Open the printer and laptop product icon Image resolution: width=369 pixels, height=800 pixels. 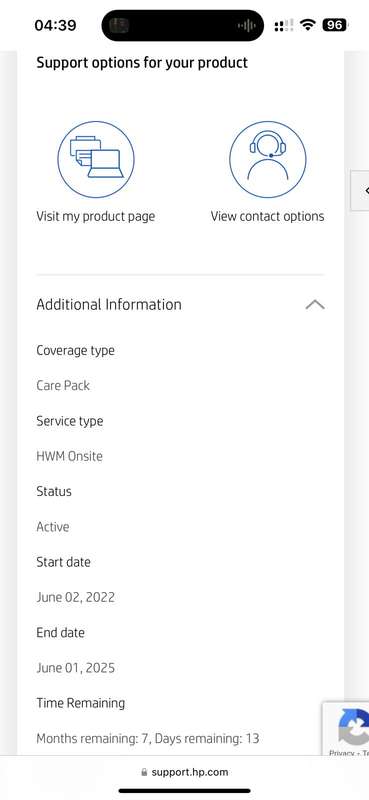[96, 159]
